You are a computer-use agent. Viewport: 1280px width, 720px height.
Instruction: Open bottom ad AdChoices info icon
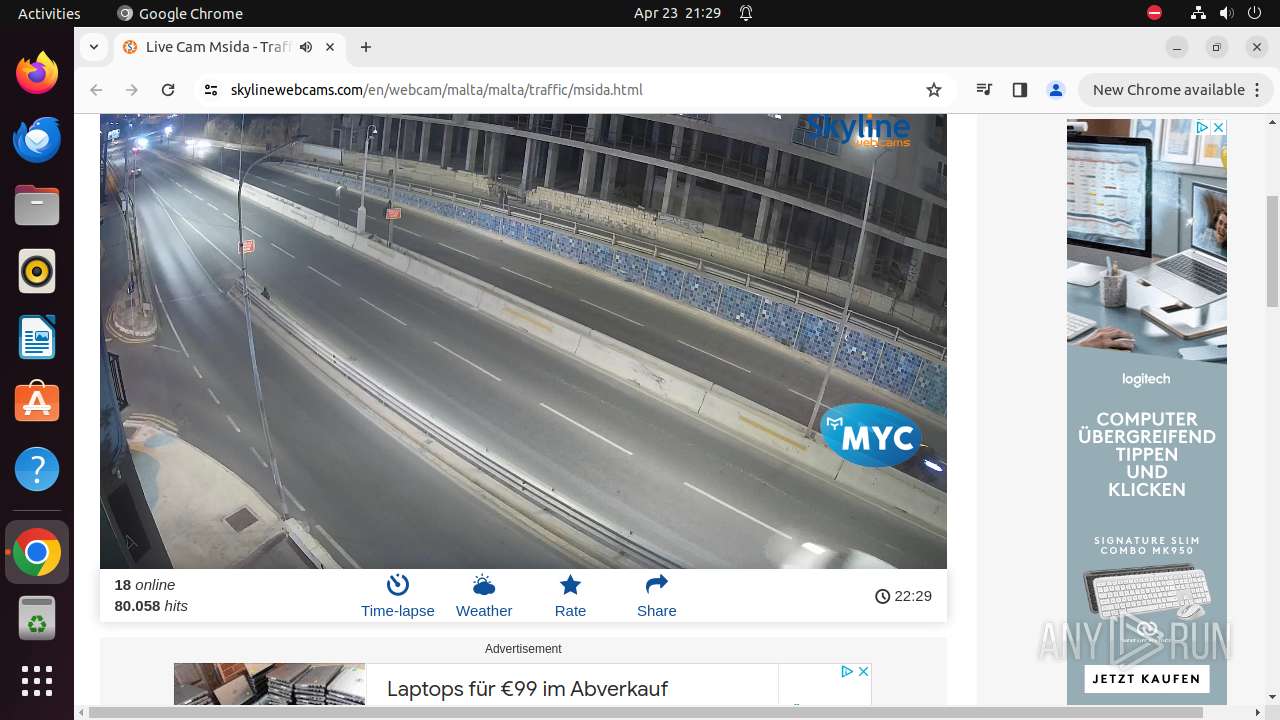point(846,671)
